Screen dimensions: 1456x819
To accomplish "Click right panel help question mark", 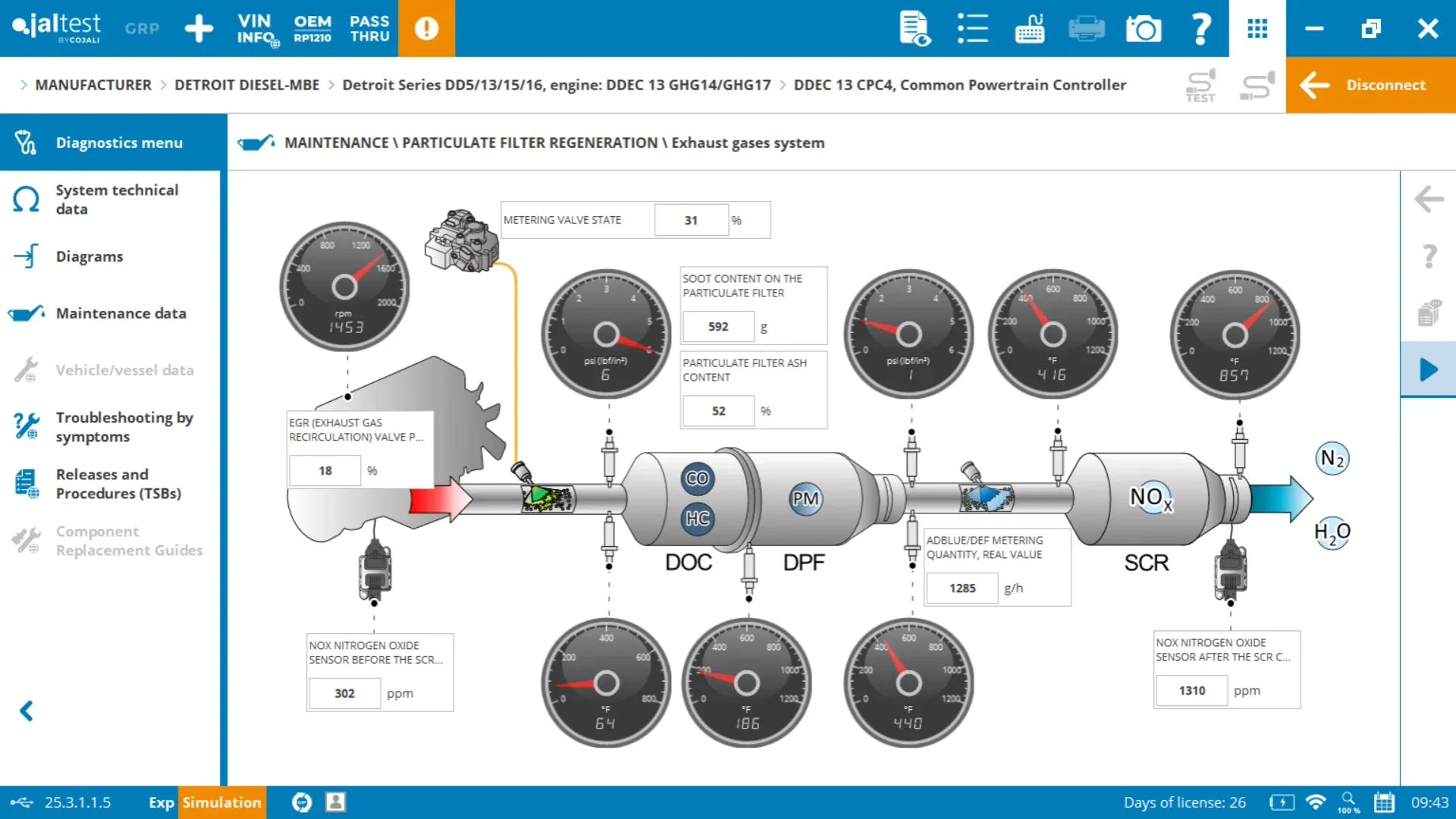I will click(1429, 256).
